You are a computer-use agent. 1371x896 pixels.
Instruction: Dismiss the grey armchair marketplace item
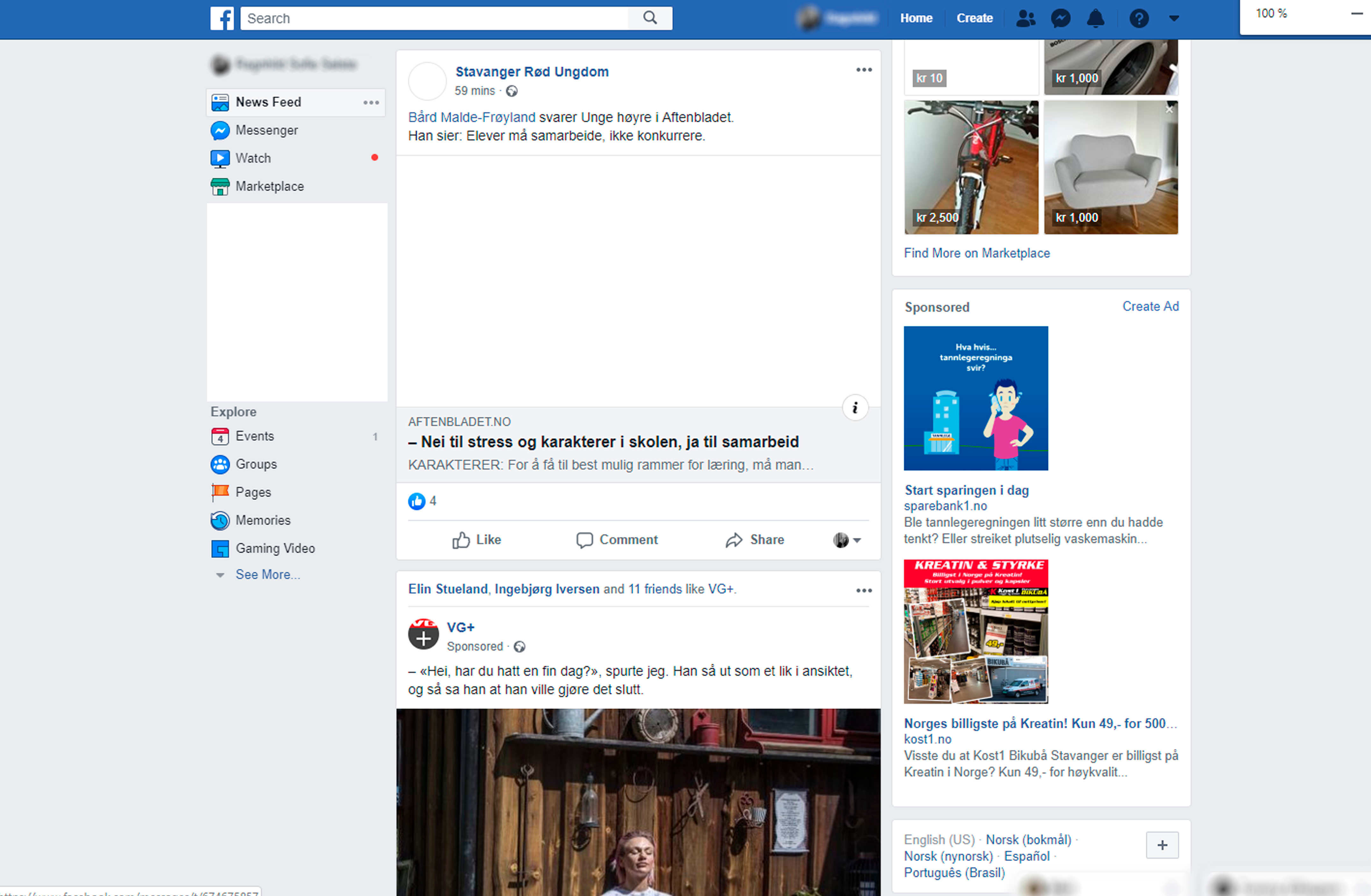point(1169,110)
